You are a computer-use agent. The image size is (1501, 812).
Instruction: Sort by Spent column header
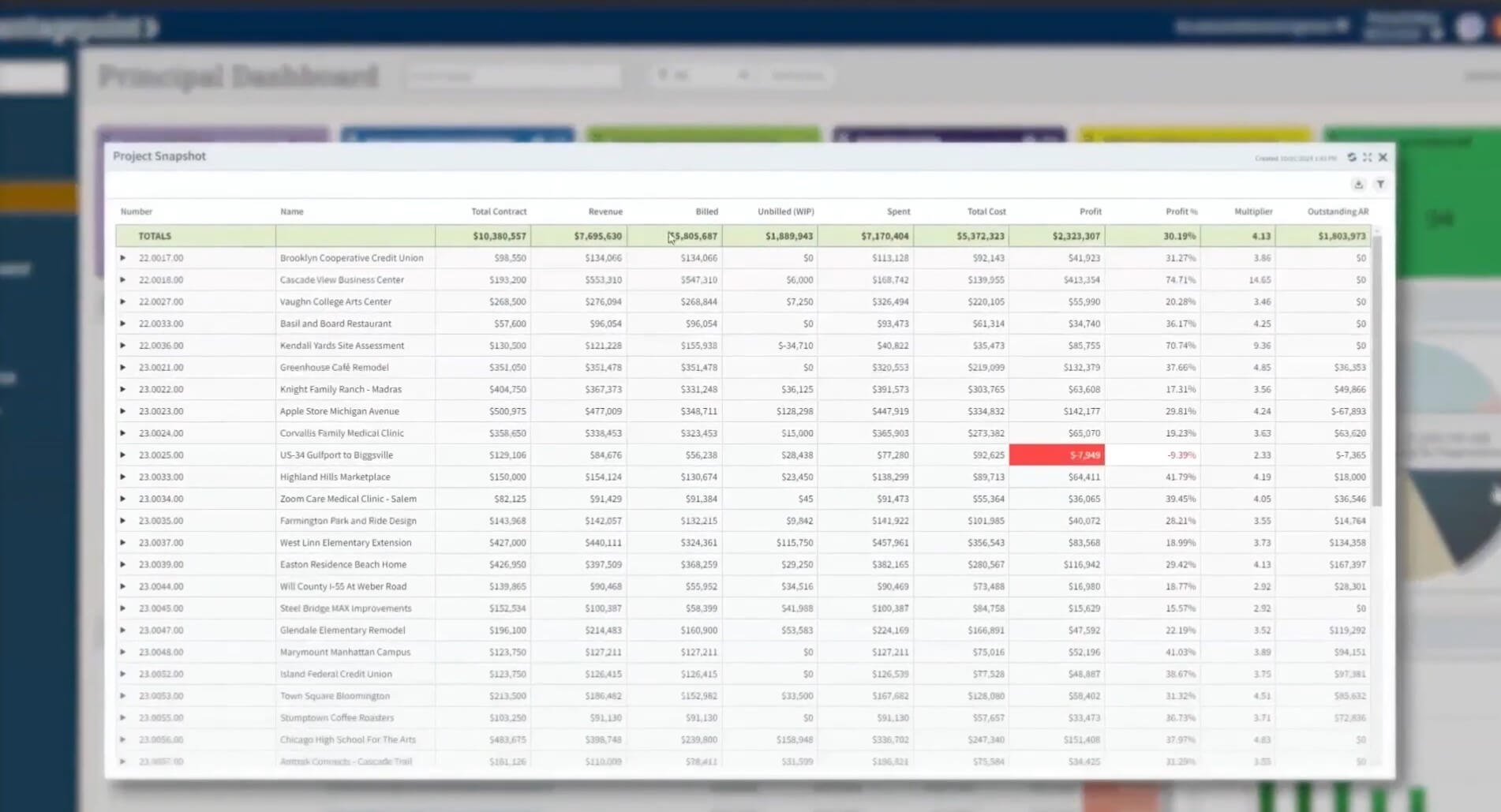click(x=898, y=211)
